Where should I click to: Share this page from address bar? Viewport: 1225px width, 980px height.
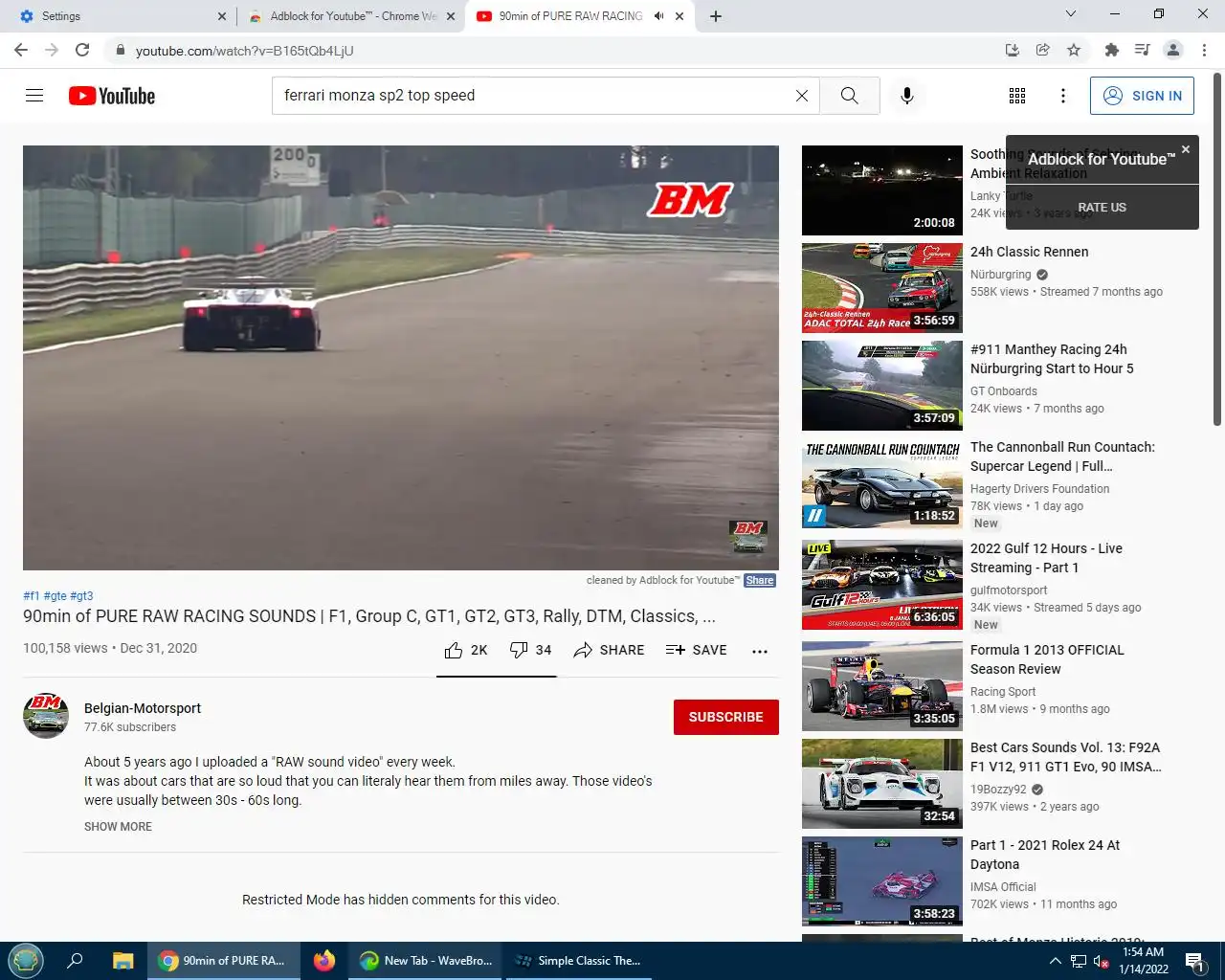tap(1043, 50)
